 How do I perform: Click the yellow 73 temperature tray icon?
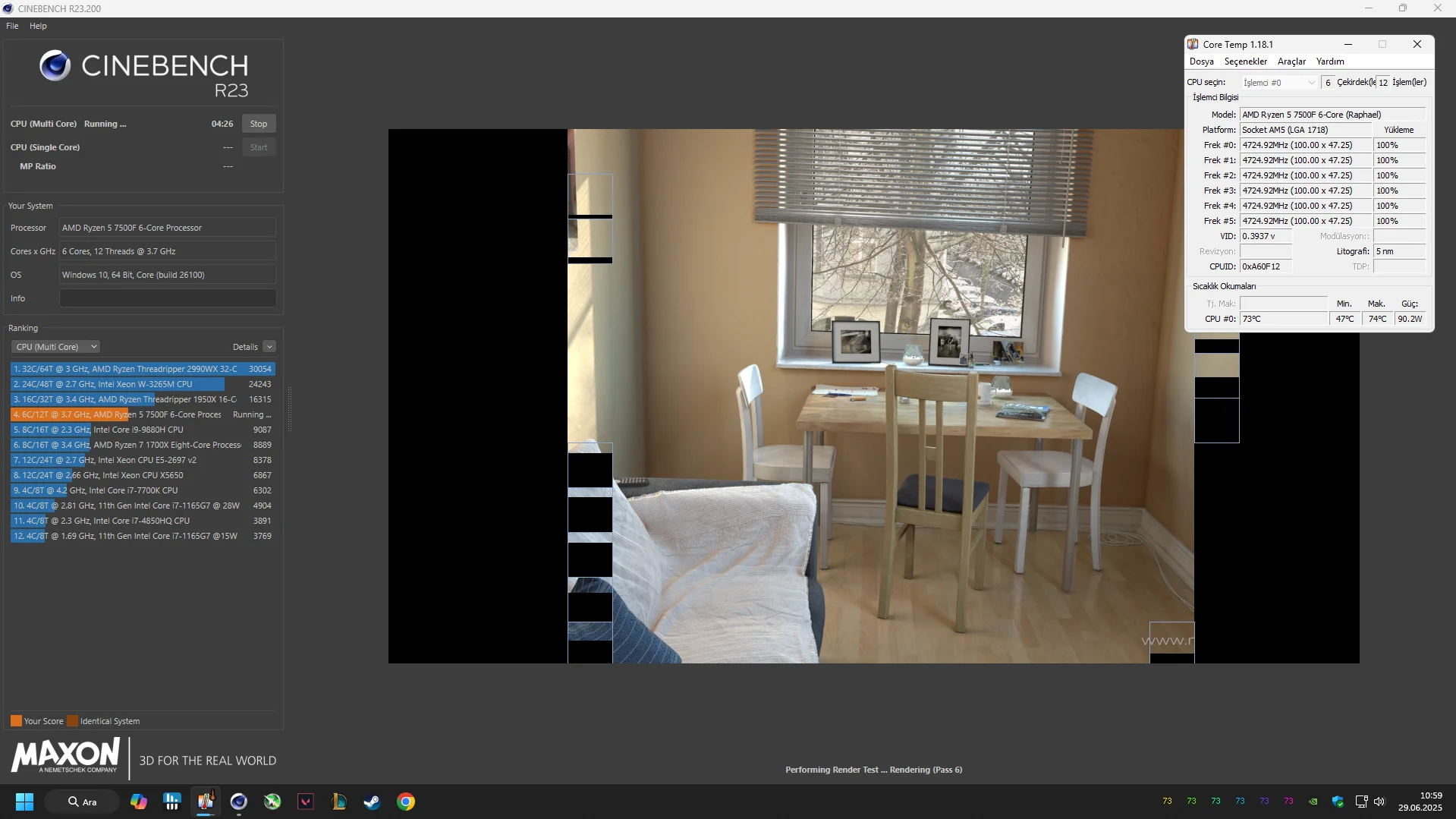1167,802
